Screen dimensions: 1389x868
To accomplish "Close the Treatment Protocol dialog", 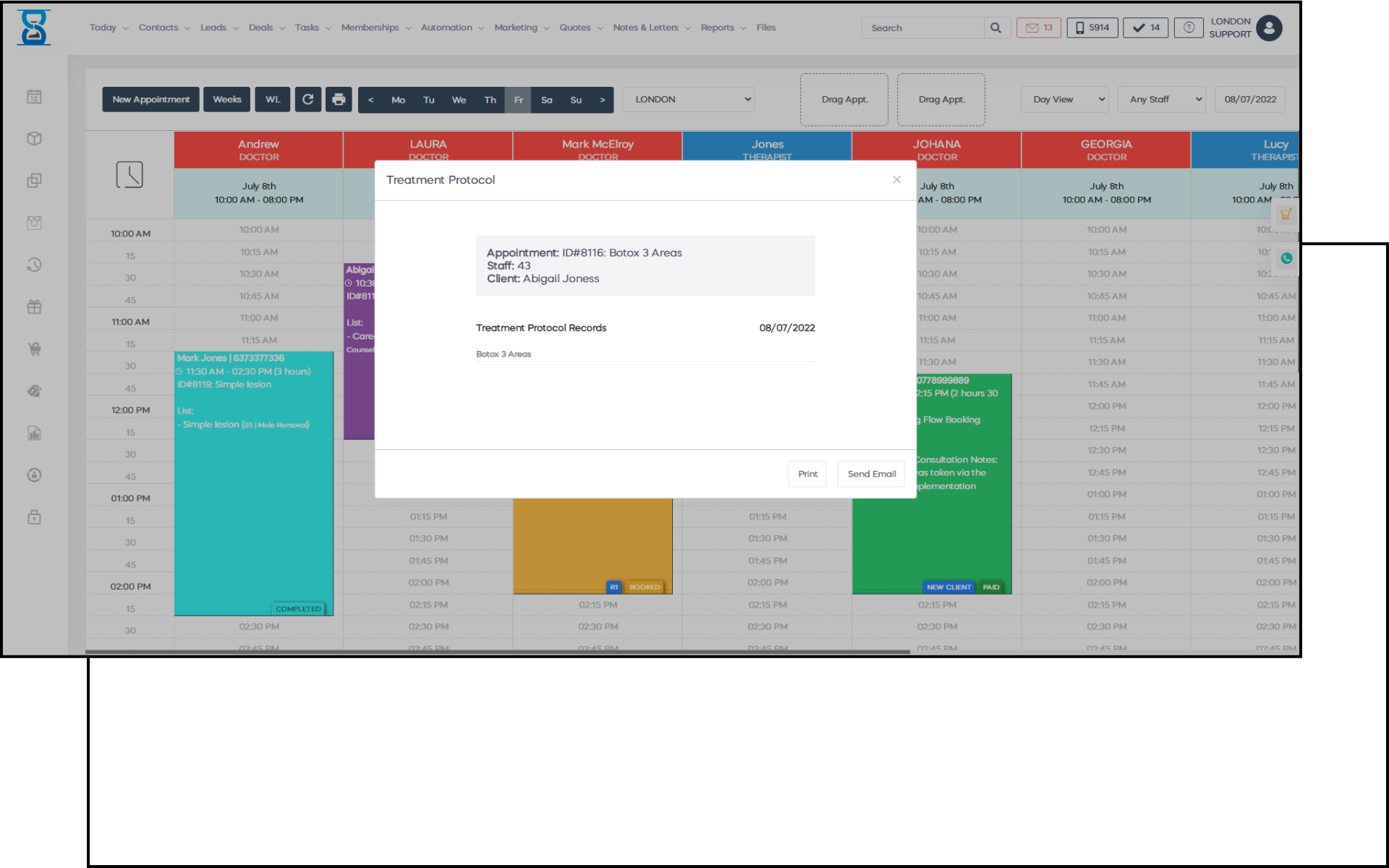I will tap(896, 179).
